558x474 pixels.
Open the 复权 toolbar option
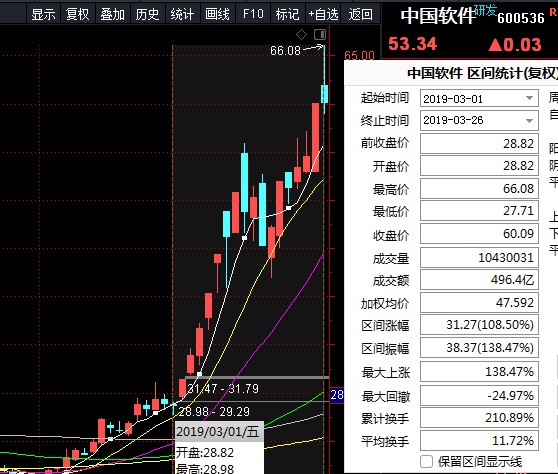[x=78, y=14]
